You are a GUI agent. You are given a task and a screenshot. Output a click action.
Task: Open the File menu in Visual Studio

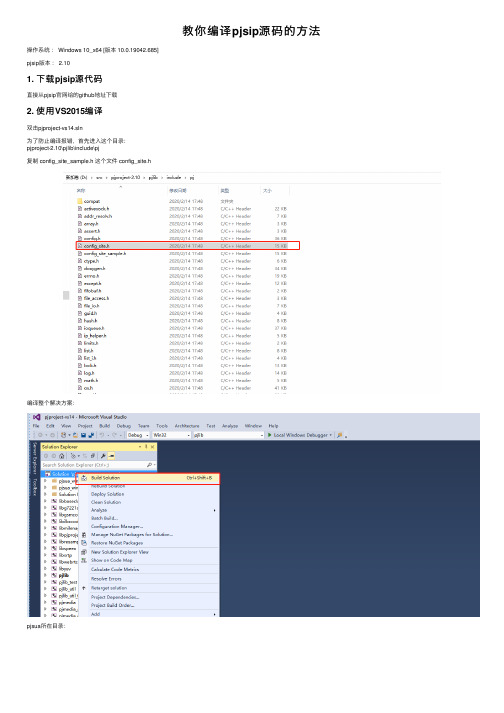click(36, 426)
